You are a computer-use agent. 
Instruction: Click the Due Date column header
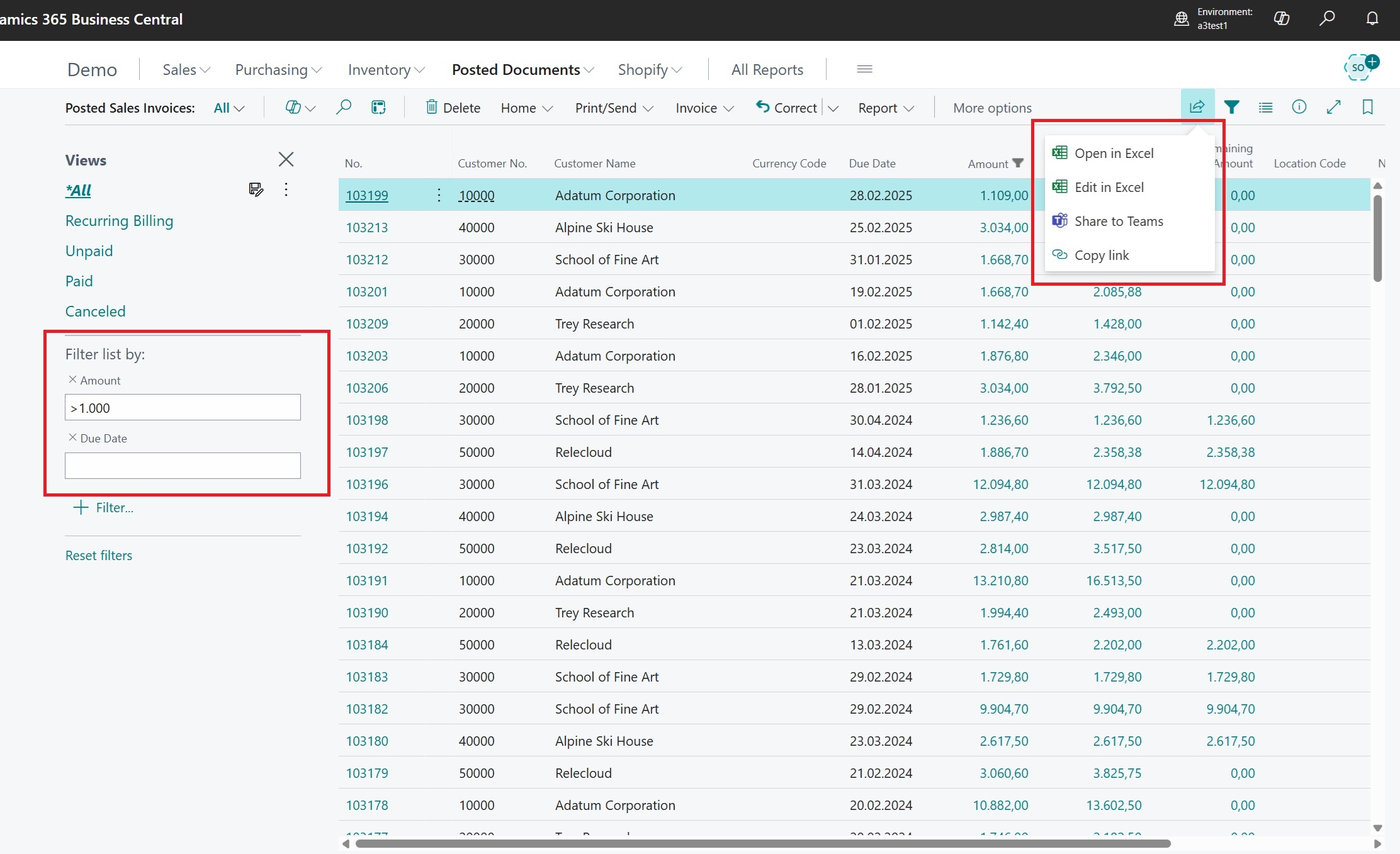pyautogui.click(x=872, y=163)
